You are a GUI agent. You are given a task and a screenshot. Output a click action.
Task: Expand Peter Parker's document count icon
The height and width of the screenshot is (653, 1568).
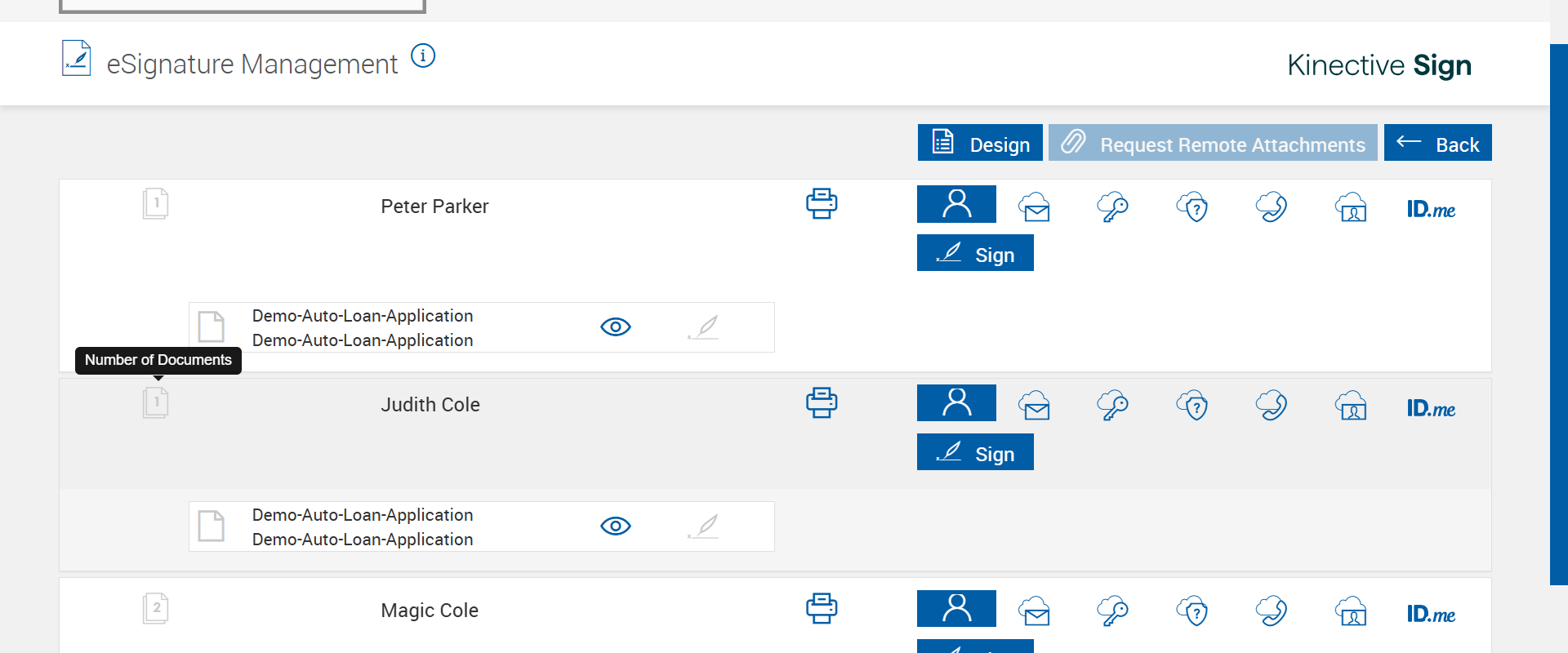[x=155, y=203]
